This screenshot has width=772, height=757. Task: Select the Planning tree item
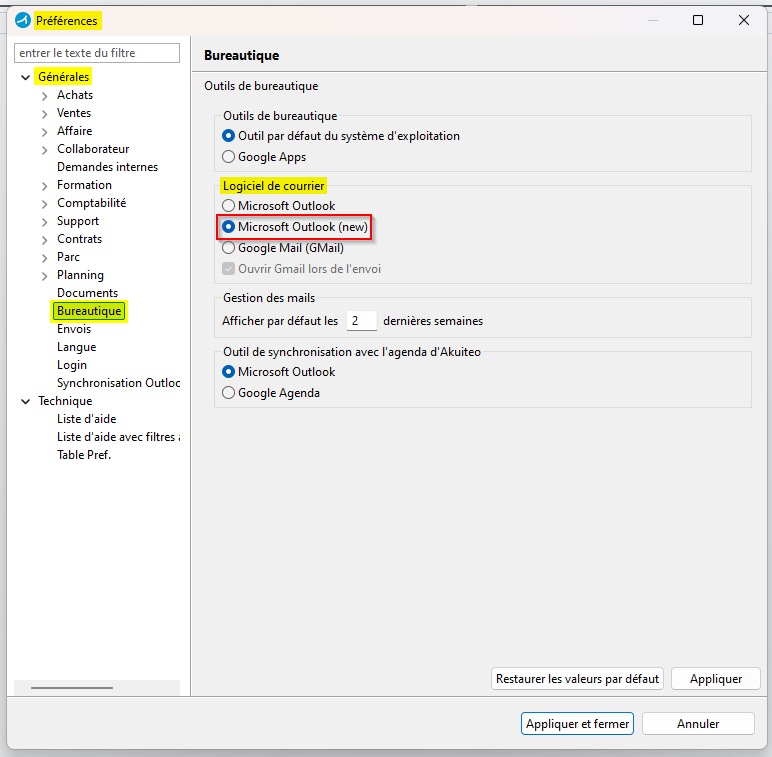pos(80,275)
